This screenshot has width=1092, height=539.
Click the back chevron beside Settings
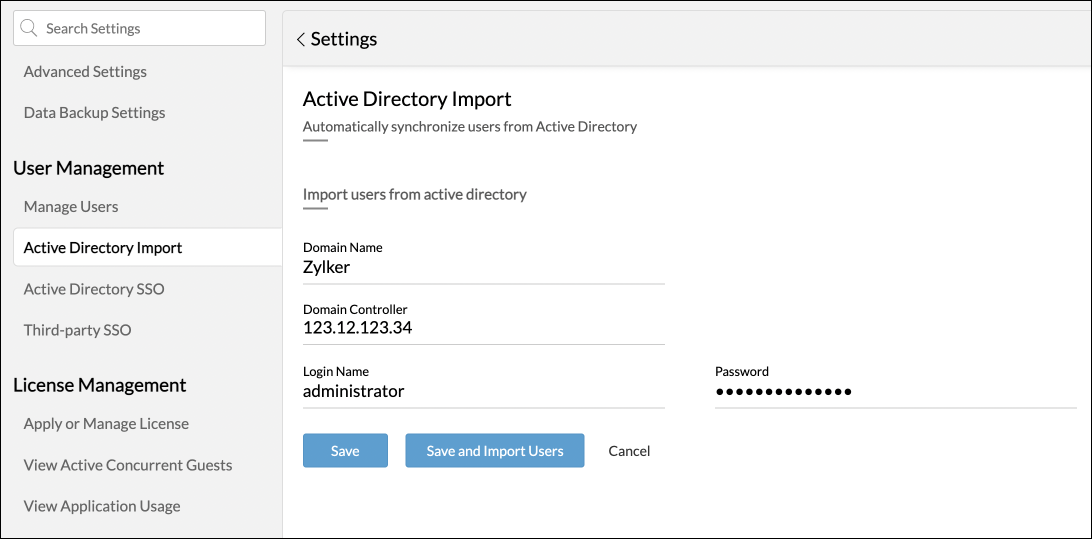point(300,40)
